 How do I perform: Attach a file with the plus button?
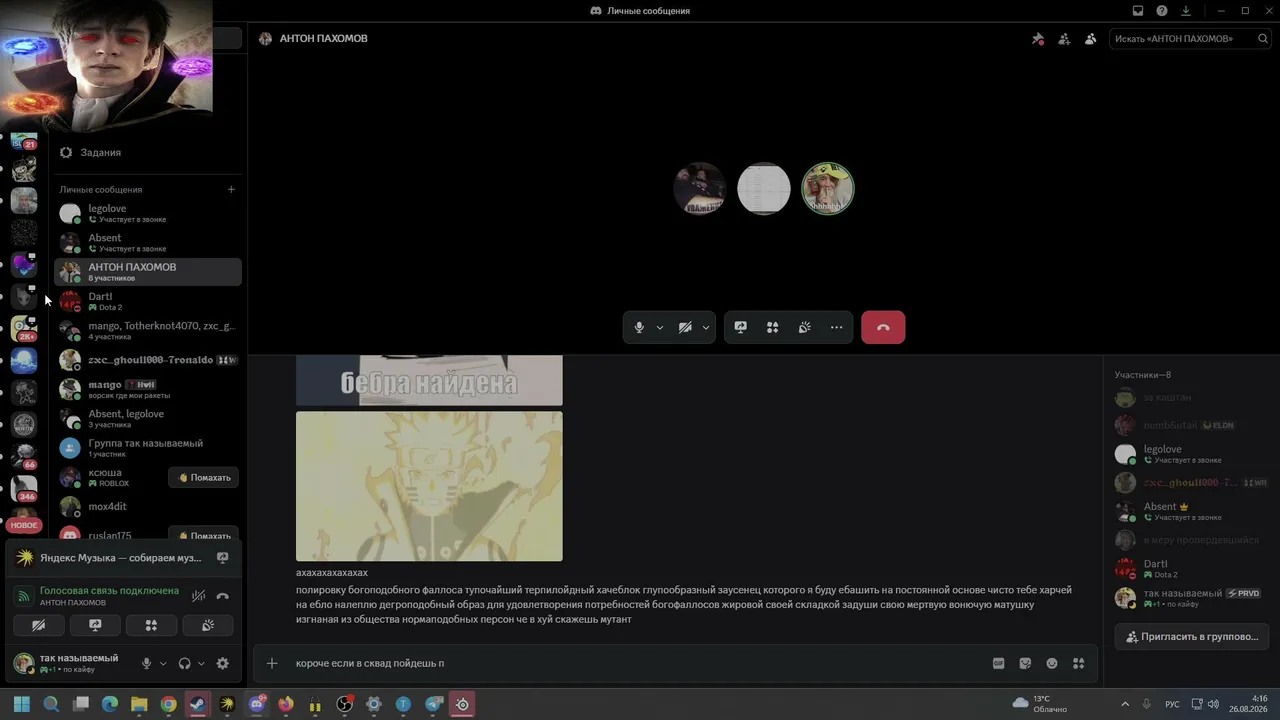272,663
